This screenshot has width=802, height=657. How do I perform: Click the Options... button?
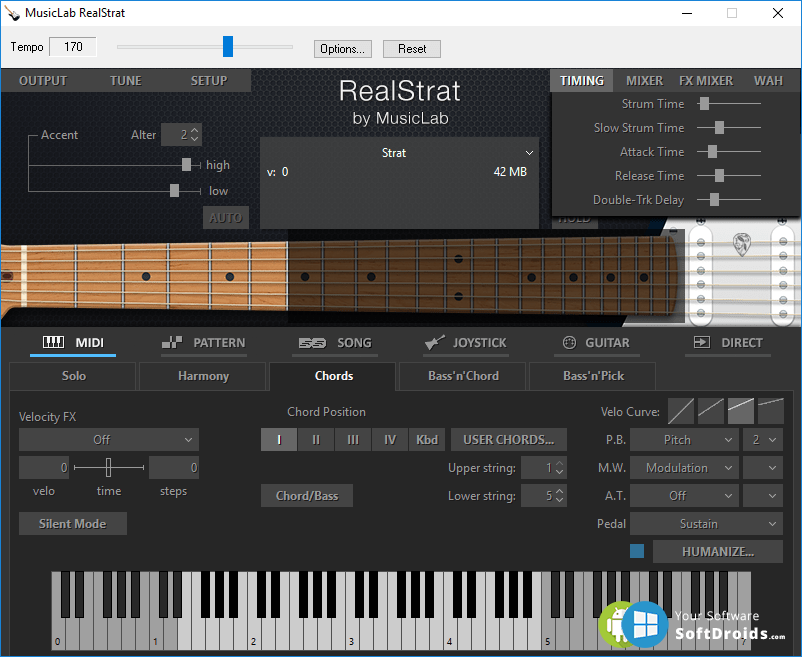[x=343, y=49]
